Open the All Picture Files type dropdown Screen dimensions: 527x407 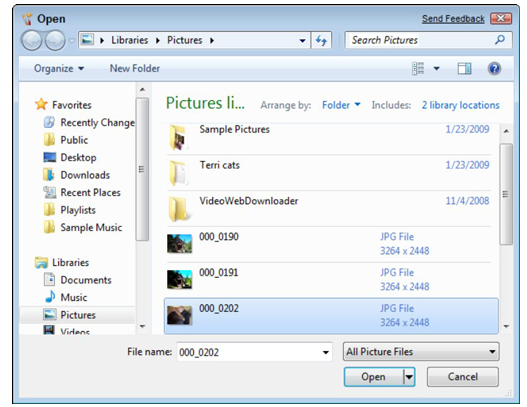pos(421,352)
